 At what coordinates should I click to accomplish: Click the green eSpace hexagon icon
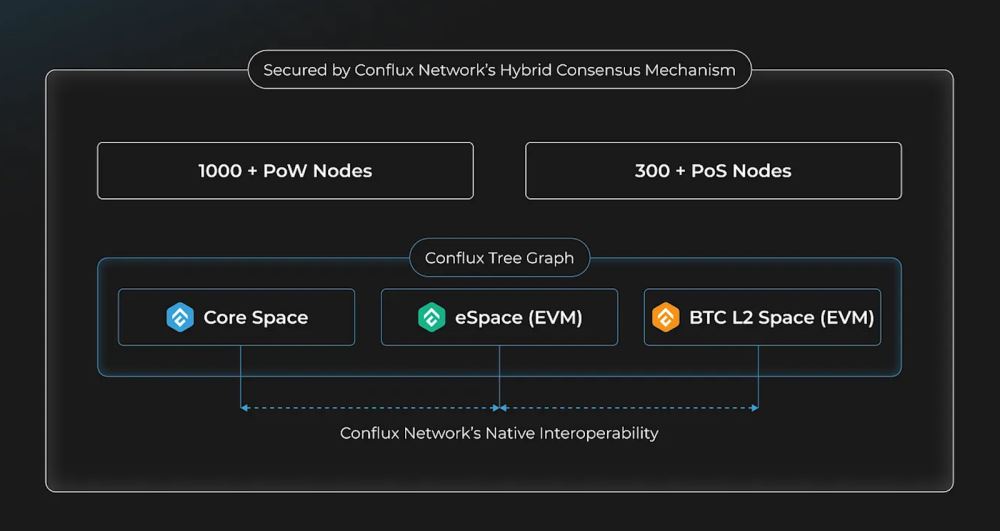coord(432,318)
